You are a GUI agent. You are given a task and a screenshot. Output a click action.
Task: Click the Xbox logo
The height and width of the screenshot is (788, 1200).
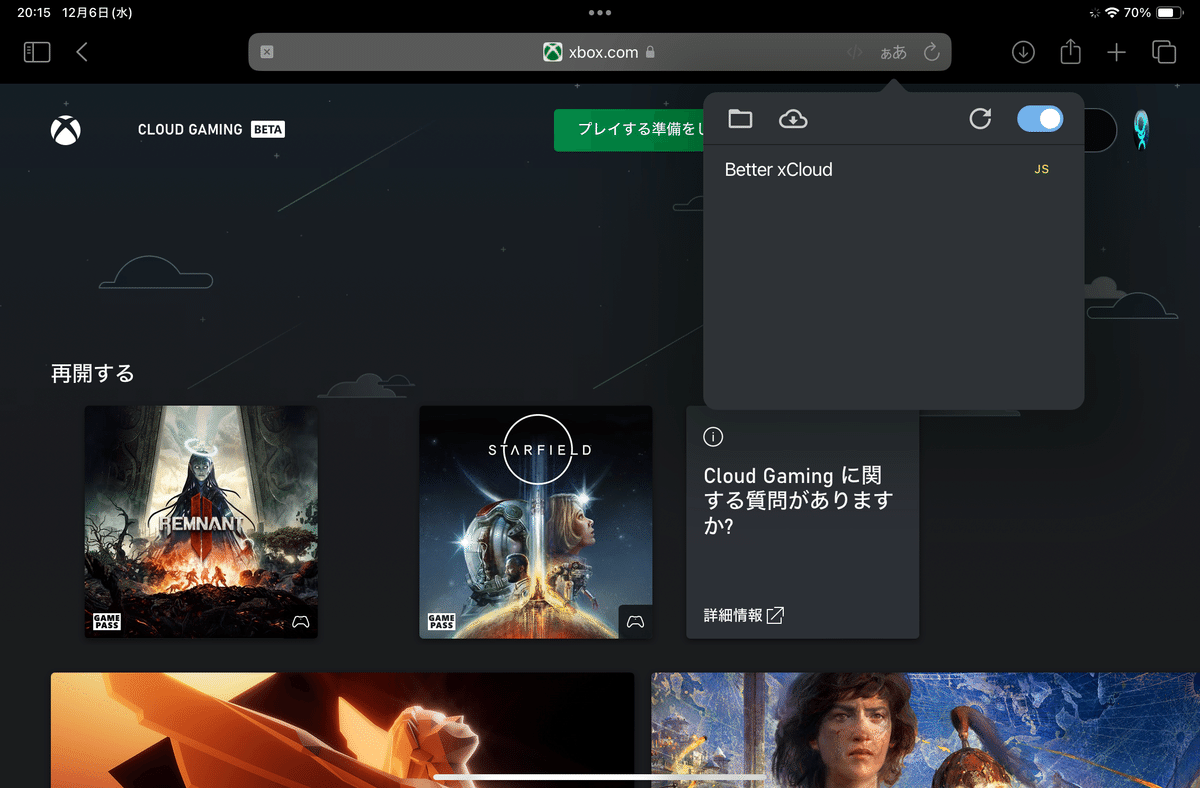click(x=64, y=129)
